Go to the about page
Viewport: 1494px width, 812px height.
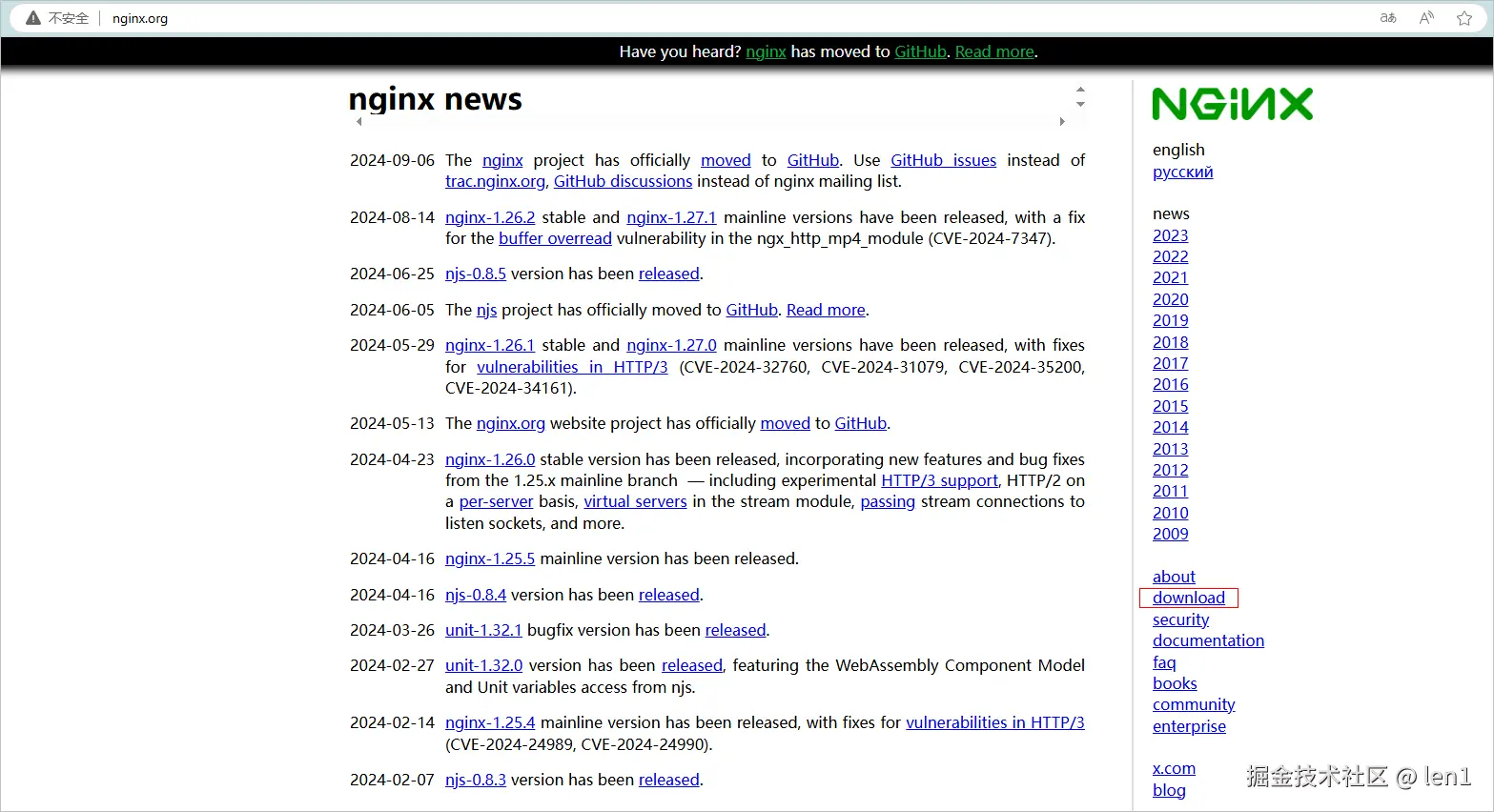click(x=1174, y=577)
